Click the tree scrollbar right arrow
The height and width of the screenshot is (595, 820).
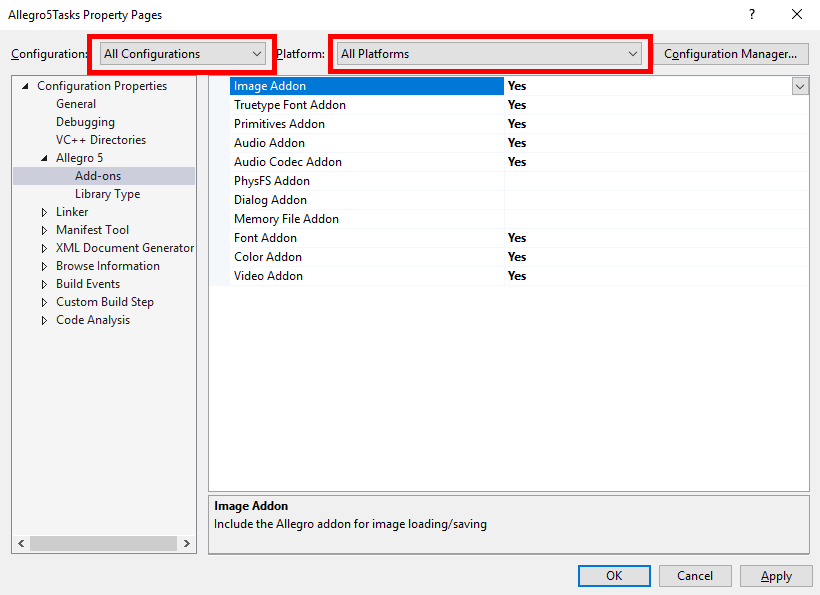coord(187,544)
